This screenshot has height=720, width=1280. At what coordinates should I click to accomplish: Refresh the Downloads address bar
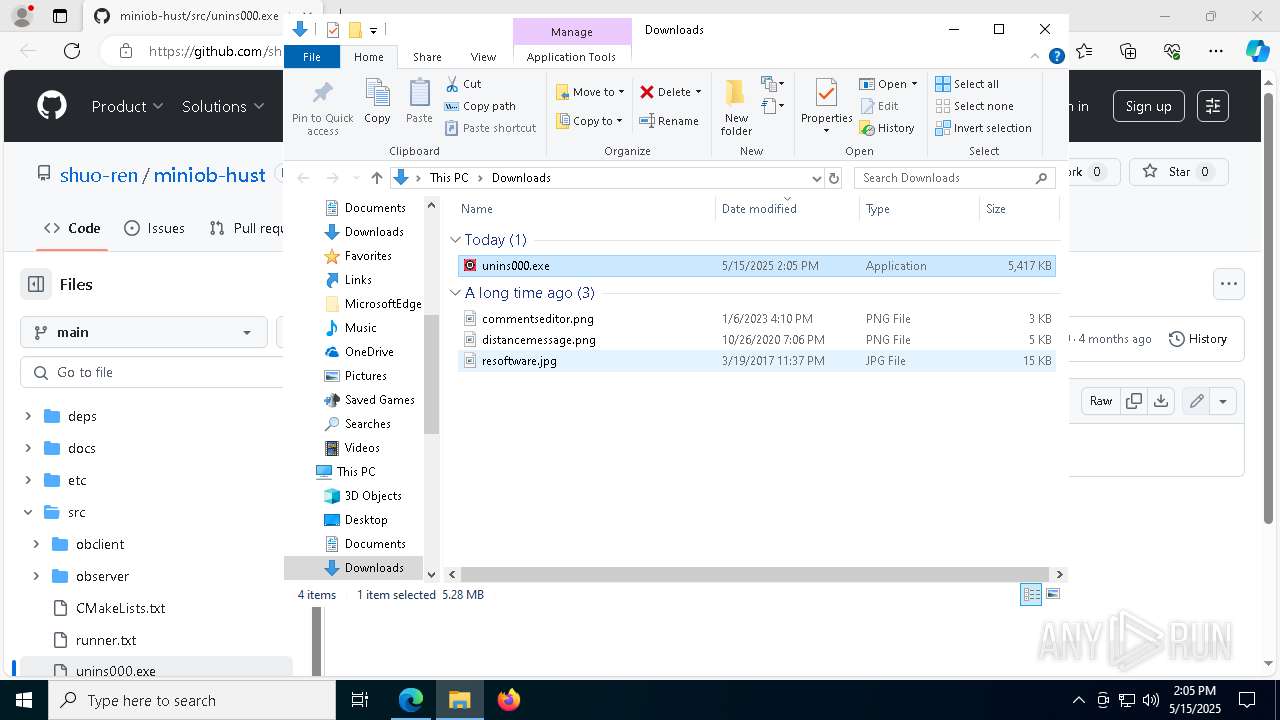pyautogui.click(x=834, y=178)
